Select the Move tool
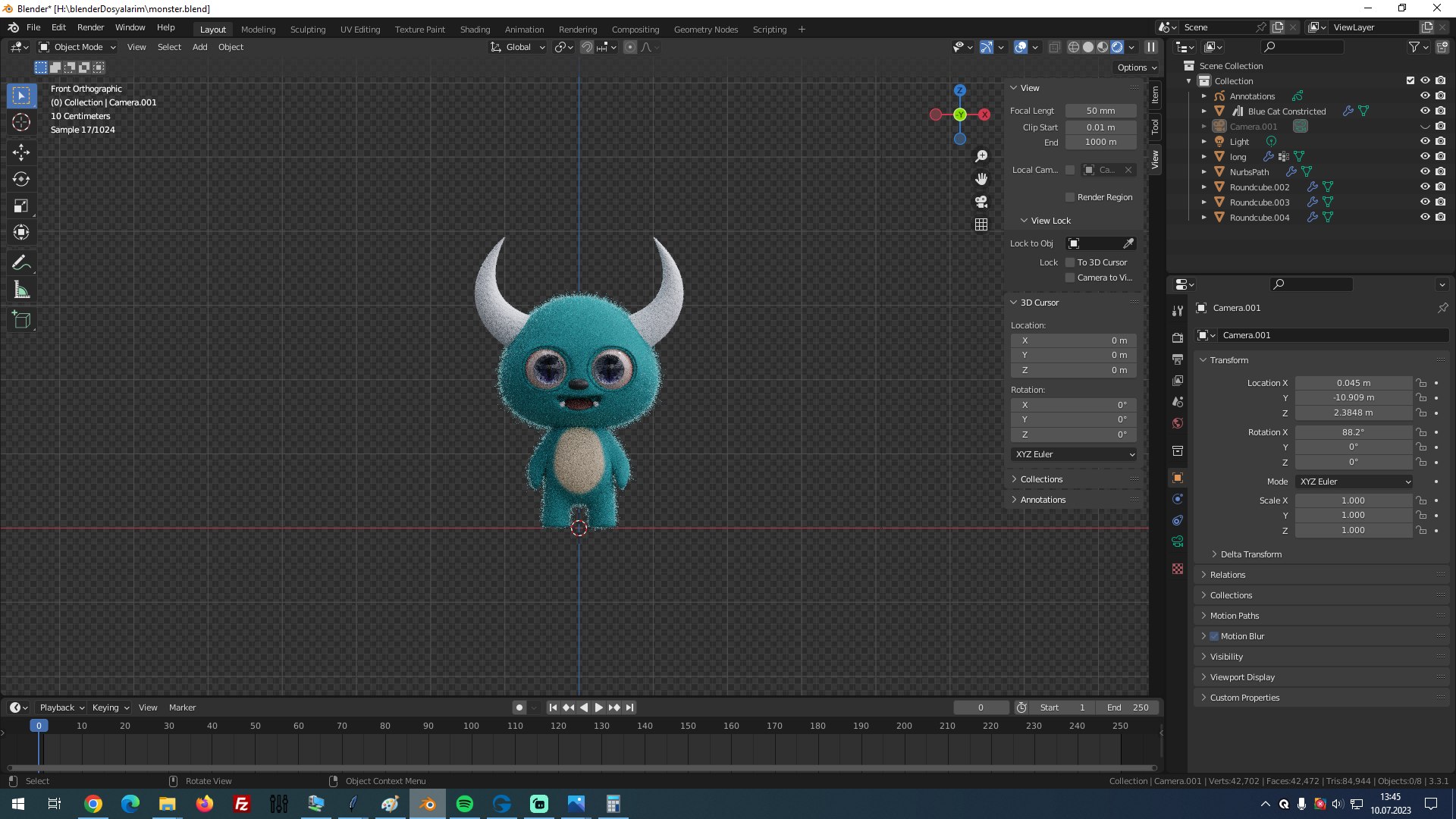1456x819 pixels. [x=21, y=152]
